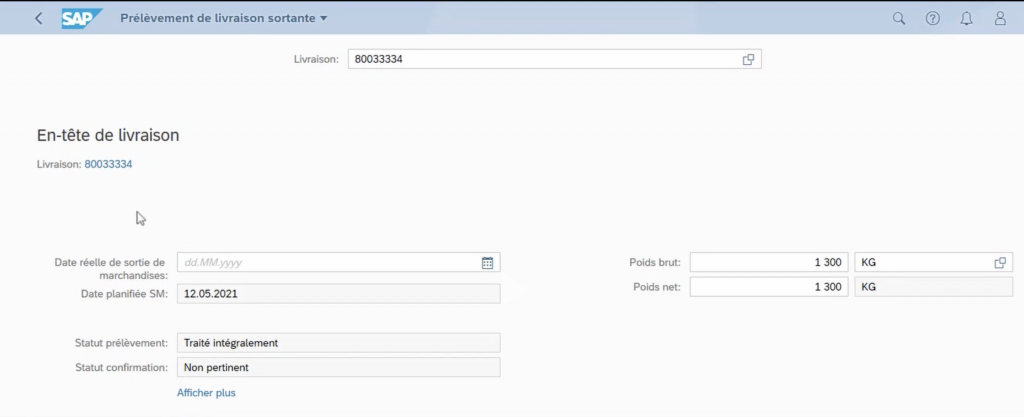Open value help icon in Livraison field

tap(748, 60)
